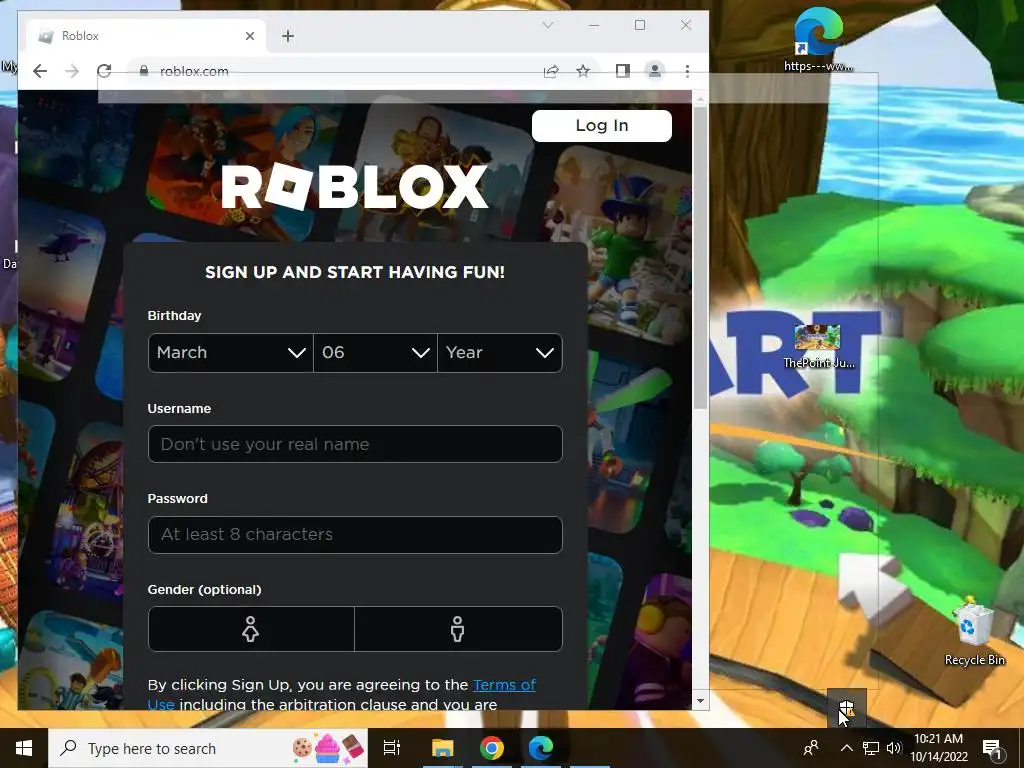Click scrollbar down arrow on Roblox page
Viewport: 1024px width, 768px height.
(x=700, y=701)
